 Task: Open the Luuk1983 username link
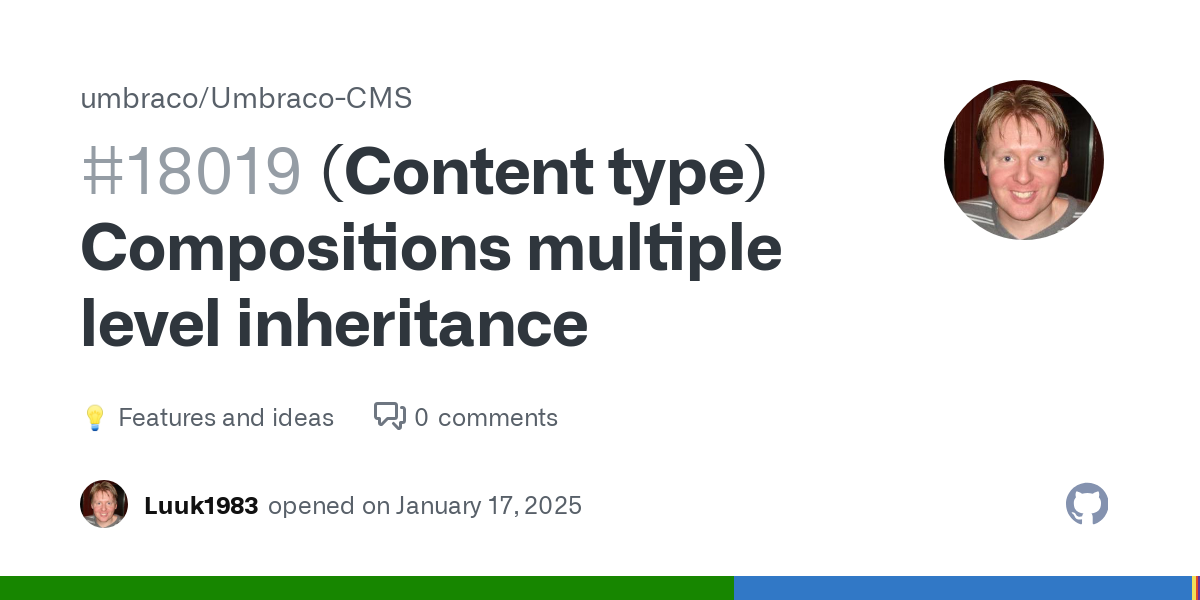point(201,506)
